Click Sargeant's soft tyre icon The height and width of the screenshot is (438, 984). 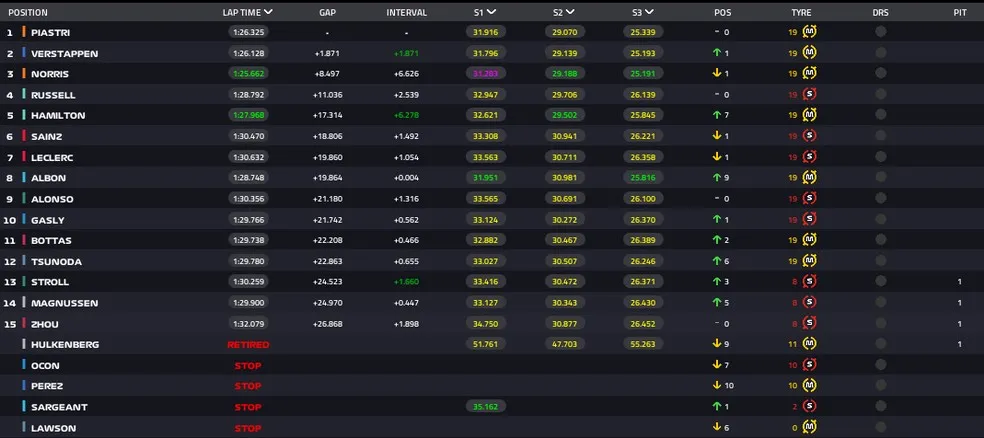pos(810,407)
